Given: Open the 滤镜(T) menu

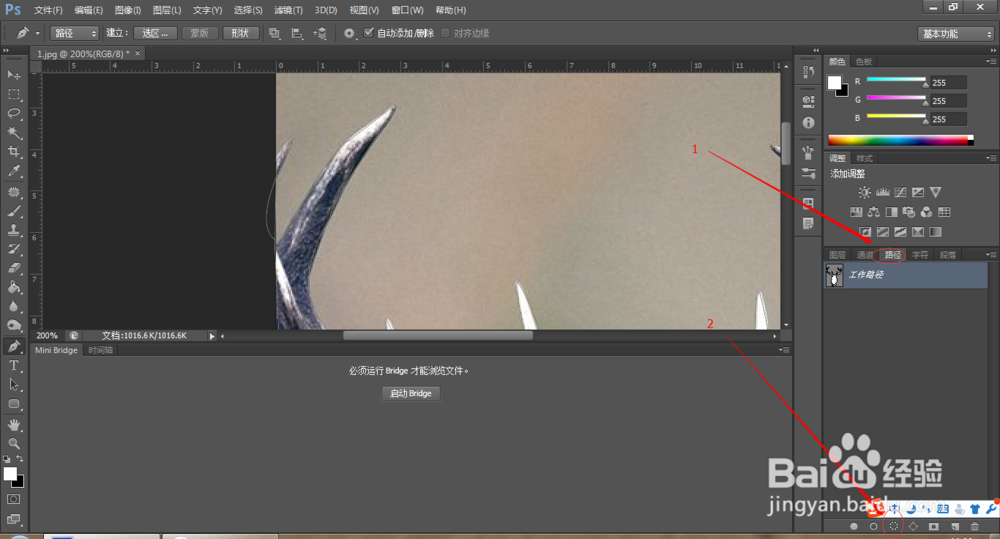Looking at the screenshot, I should pyautogui.click(x=288, y=10).
